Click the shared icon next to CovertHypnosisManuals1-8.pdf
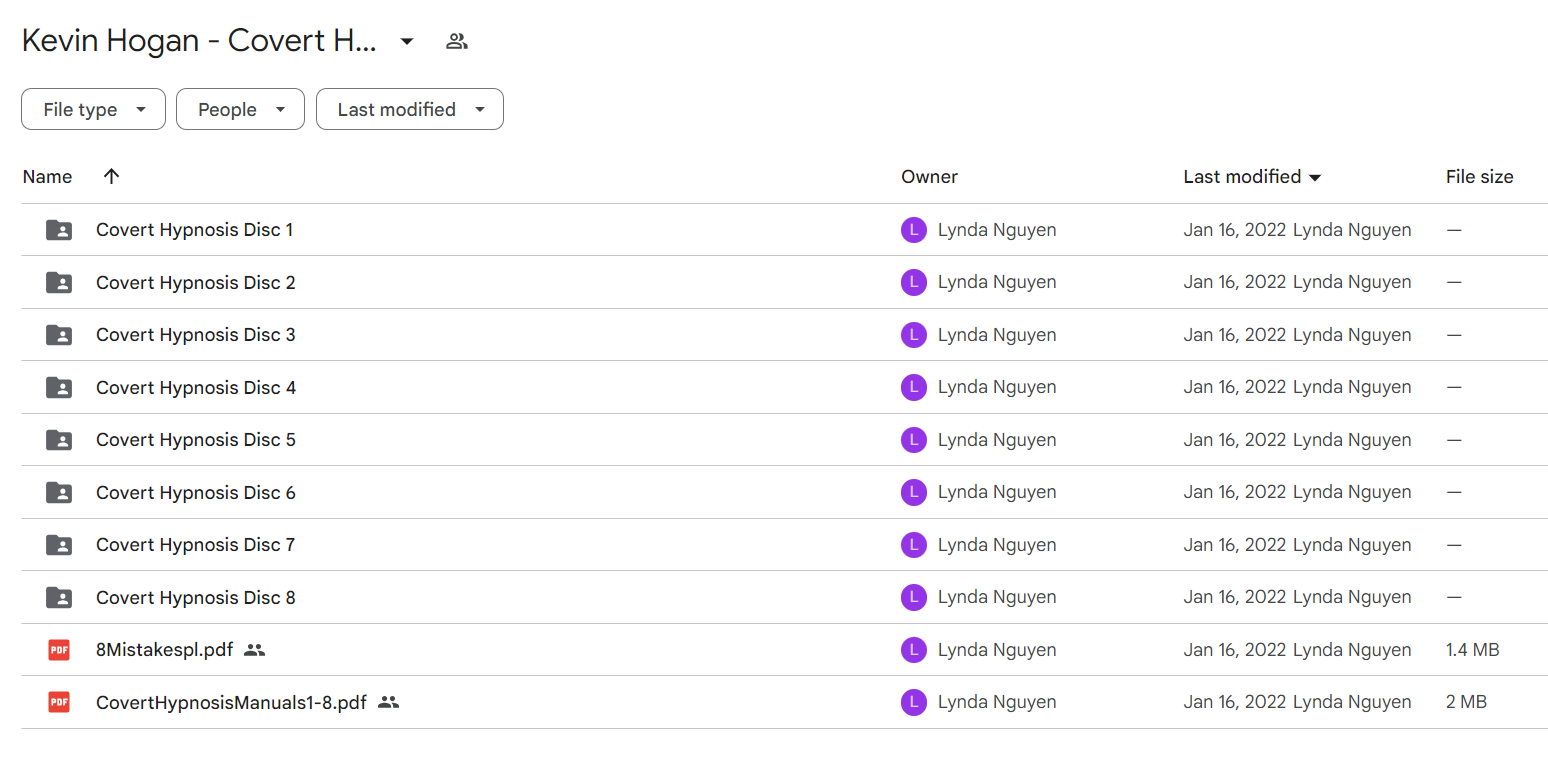 click(389, 702)
